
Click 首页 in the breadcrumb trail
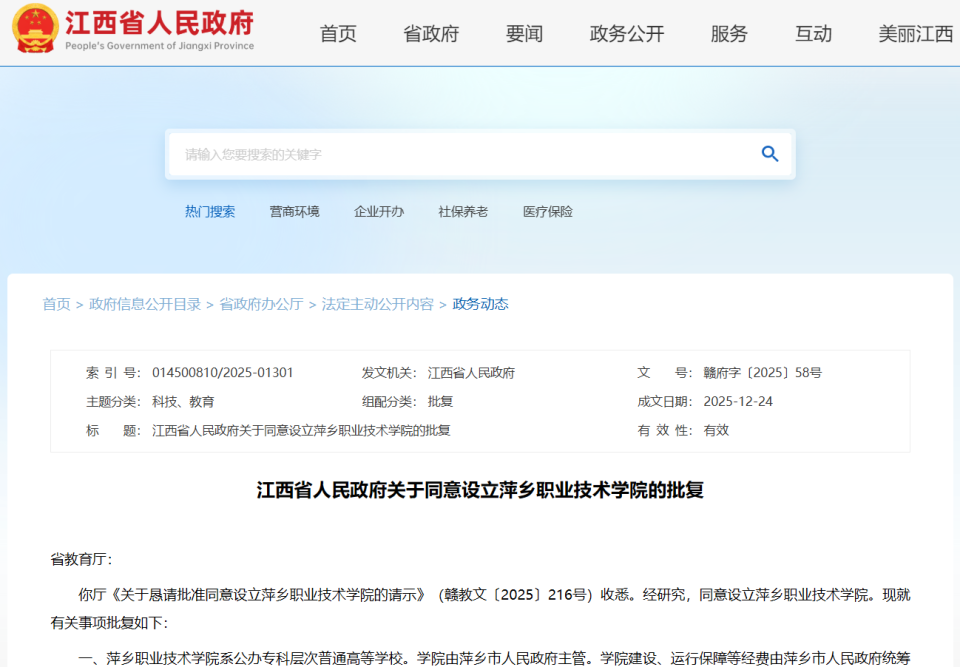[x=55, y=304]
